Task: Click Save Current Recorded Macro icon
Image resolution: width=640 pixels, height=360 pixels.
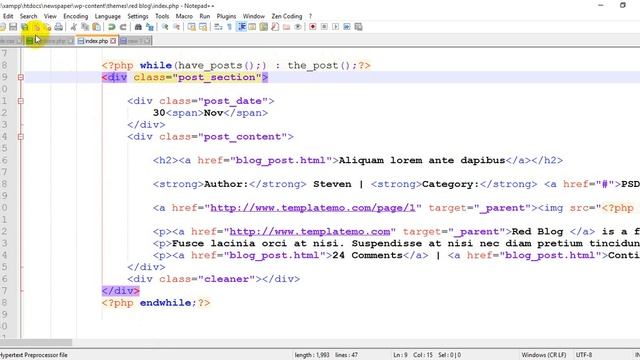Action: click(x=358, y=27)
